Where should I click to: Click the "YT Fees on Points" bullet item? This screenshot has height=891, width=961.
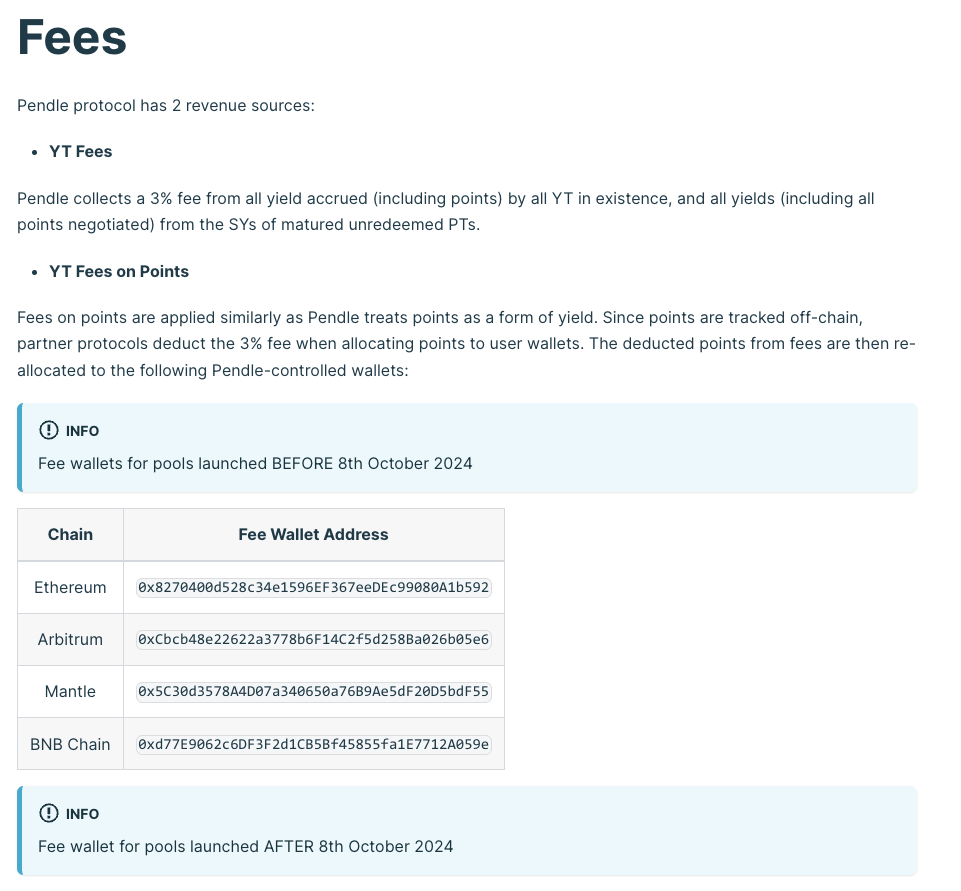[x=118, y=272]
